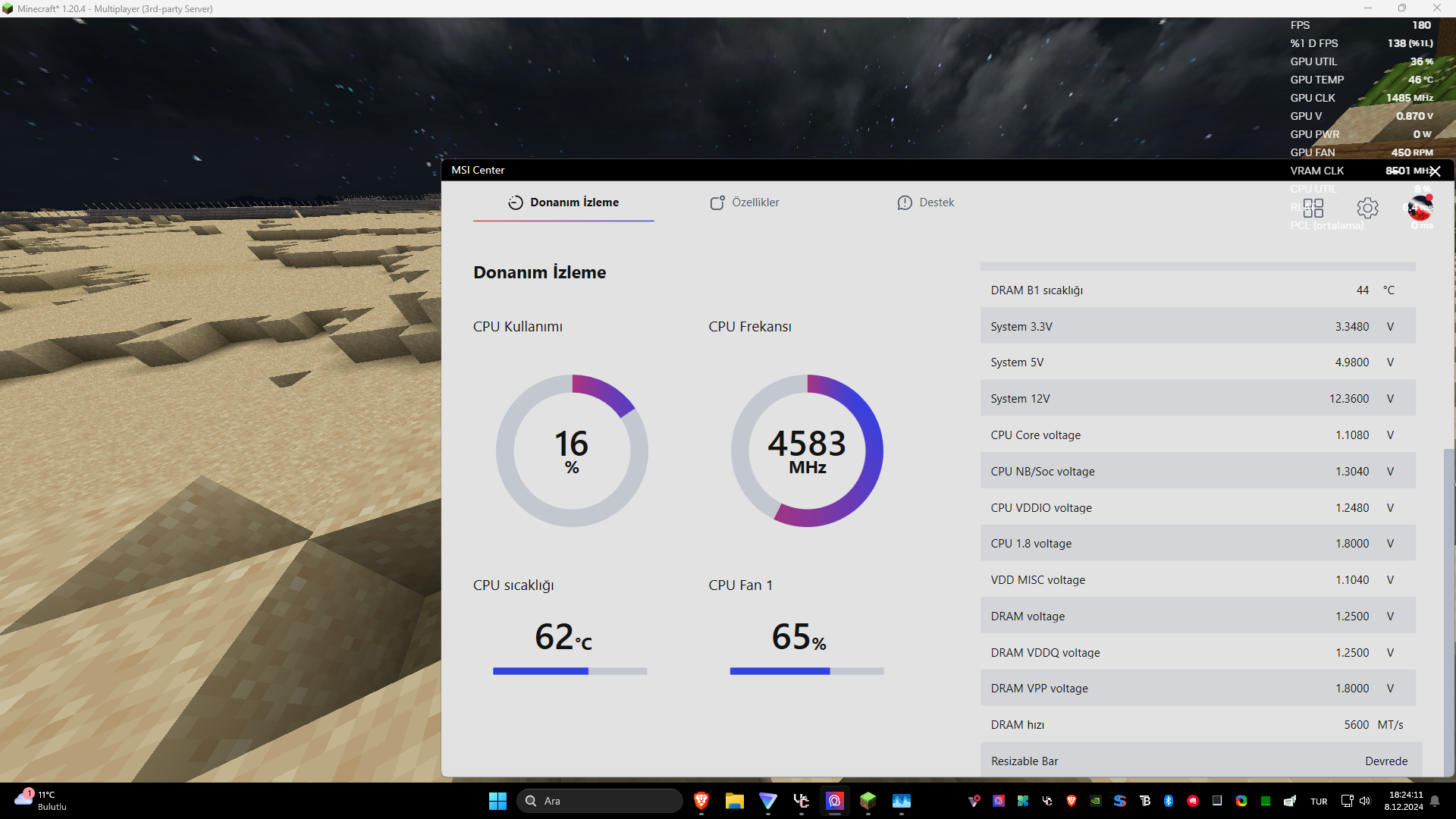Screen dimensions: 1456x819
Task: Open the 11°C Bulutlu weather widget
Action: (x=41, y=801)
